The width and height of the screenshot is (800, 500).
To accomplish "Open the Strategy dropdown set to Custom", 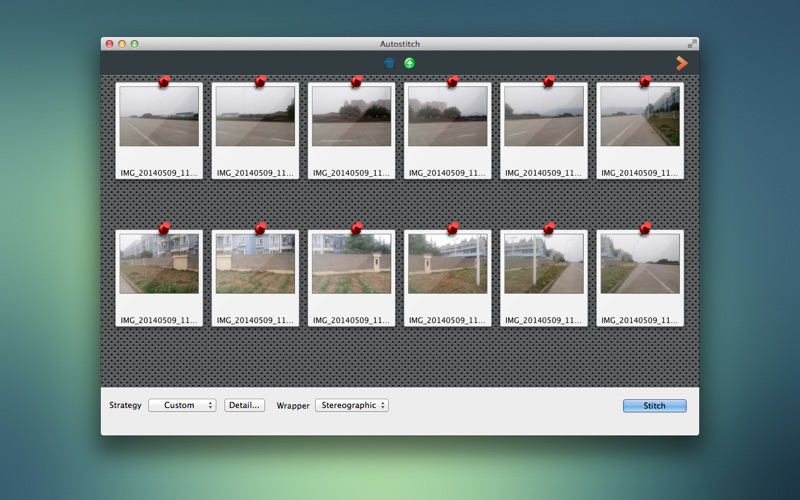I will [x=182, y=405].
